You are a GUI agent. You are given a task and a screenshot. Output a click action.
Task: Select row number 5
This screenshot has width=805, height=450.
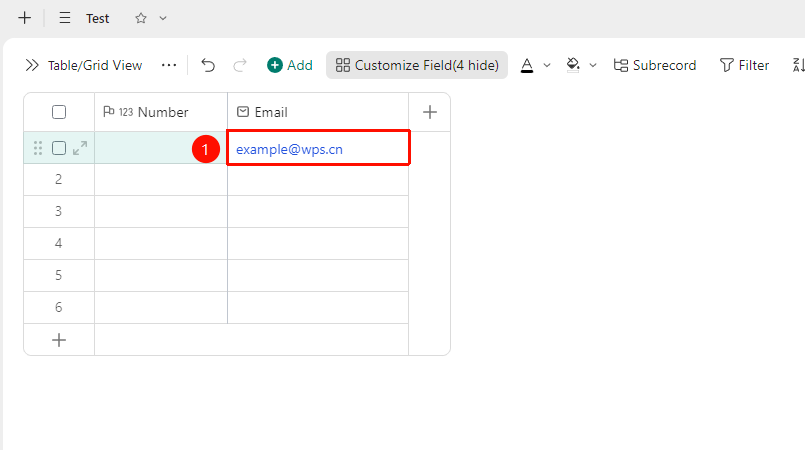(x=59, y=275)
